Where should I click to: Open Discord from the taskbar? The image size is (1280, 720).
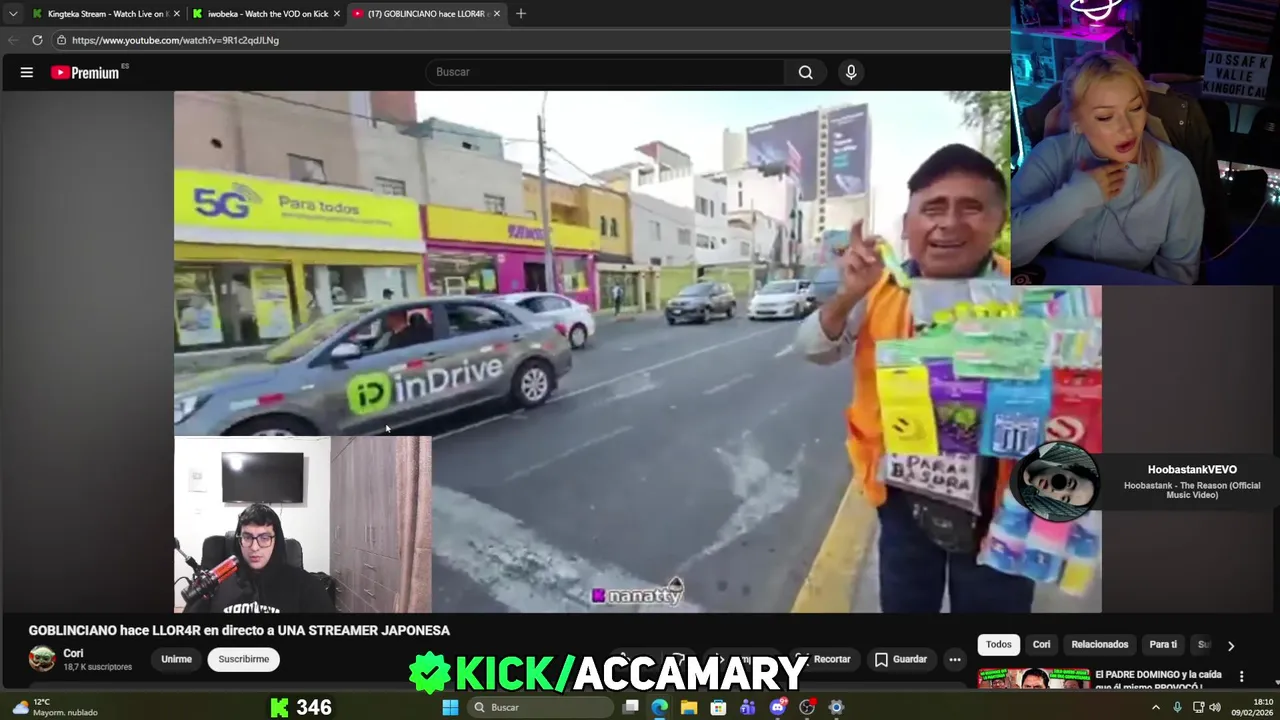pos(778,707)
